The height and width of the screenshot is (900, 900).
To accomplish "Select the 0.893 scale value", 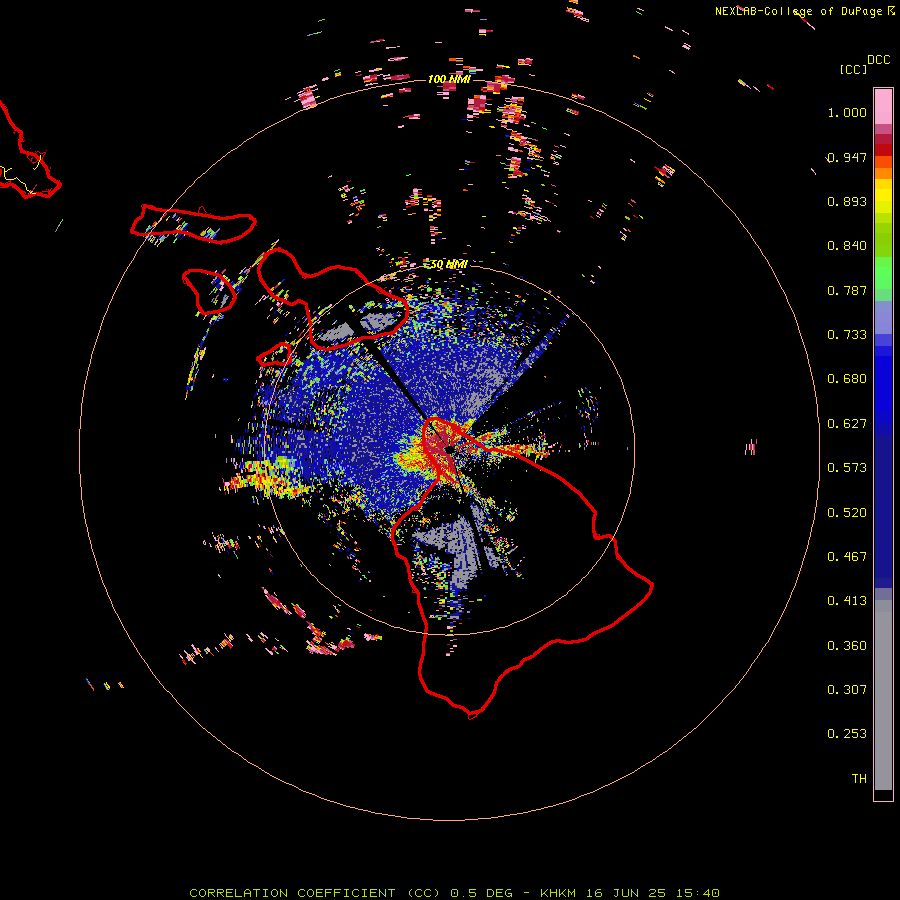I will pos(847,201).
